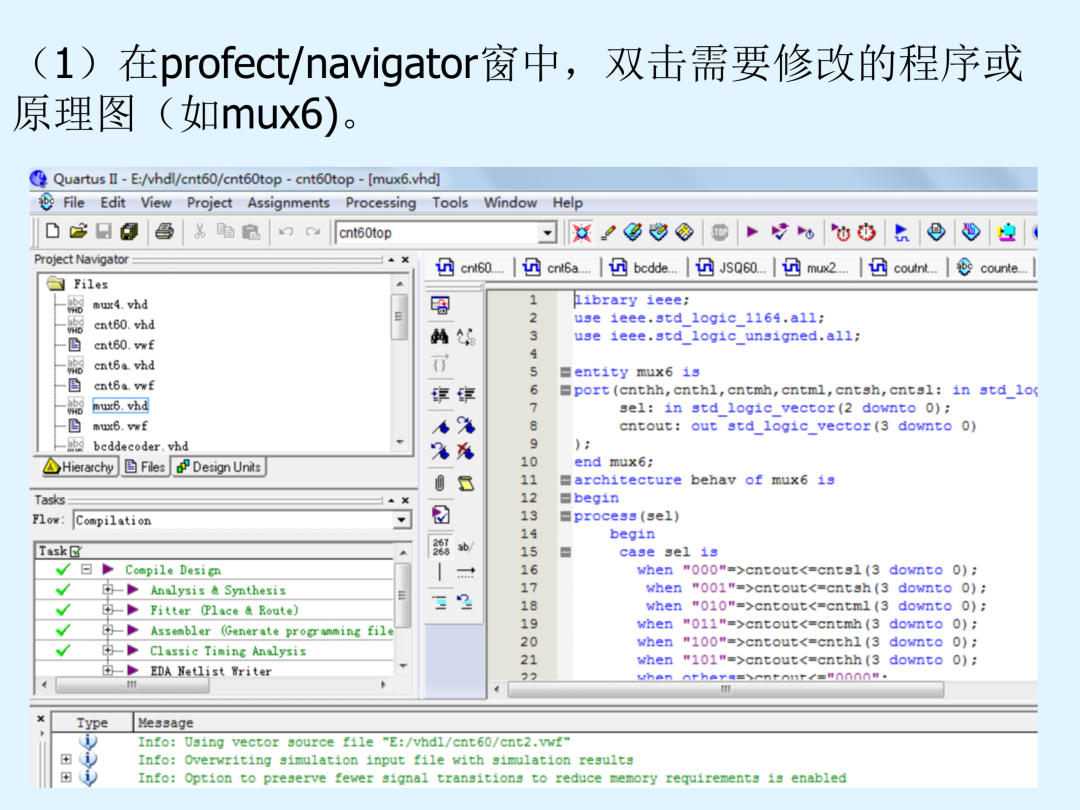Click the Copy toolbar icon
Image resolution: width=1080 pixels, height=810 pixels.
click(225, 231)
